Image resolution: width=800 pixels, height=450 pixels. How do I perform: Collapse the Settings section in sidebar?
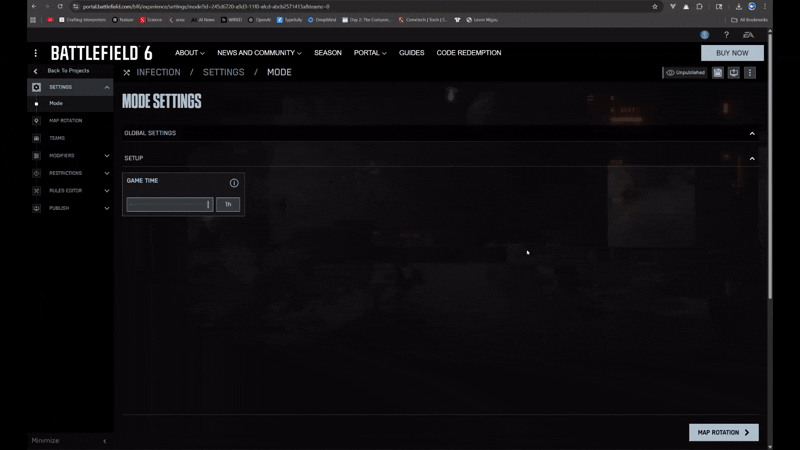pyautogui.click(x=107, y=87)
